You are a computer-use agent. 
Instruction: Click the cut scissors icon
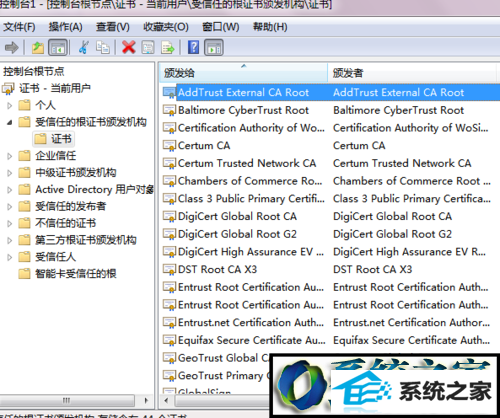[x=83, y=47]
